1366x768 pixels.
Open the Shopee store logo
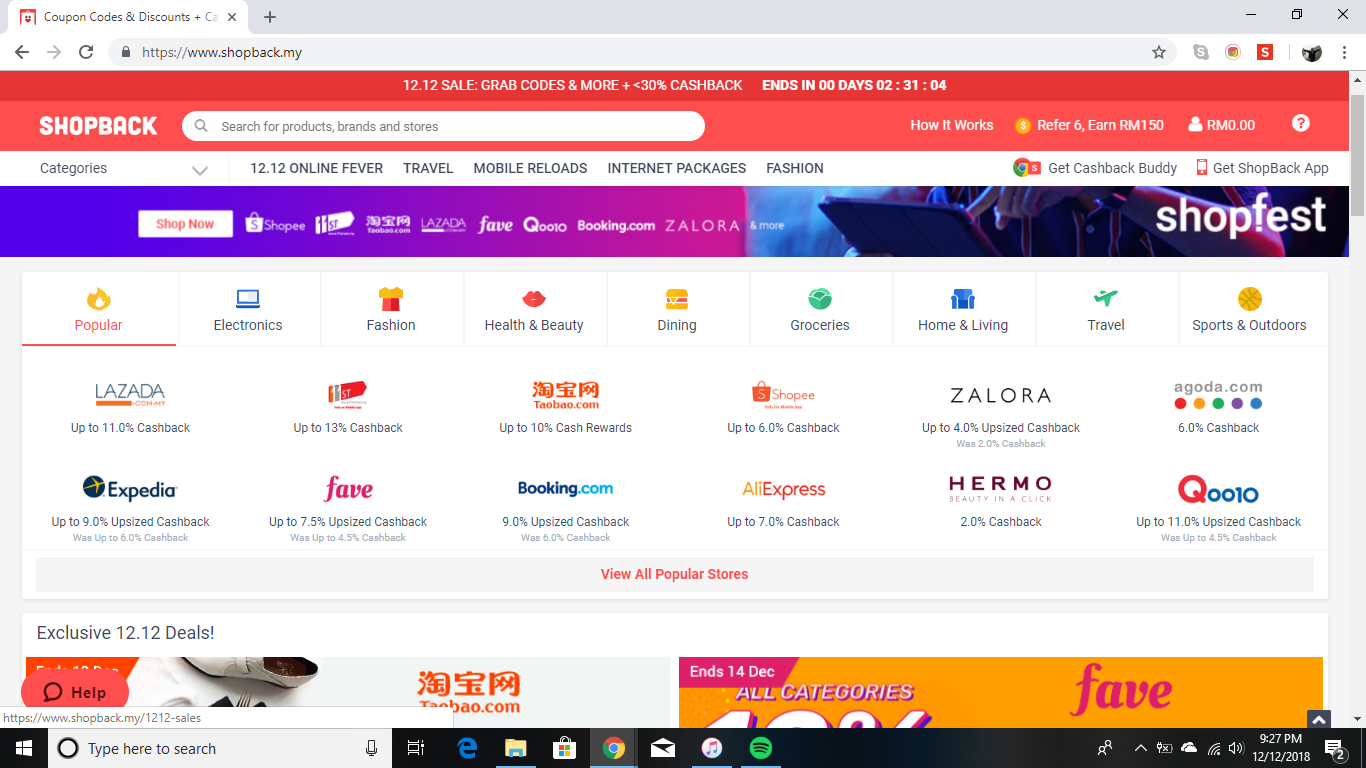(784, 394)
